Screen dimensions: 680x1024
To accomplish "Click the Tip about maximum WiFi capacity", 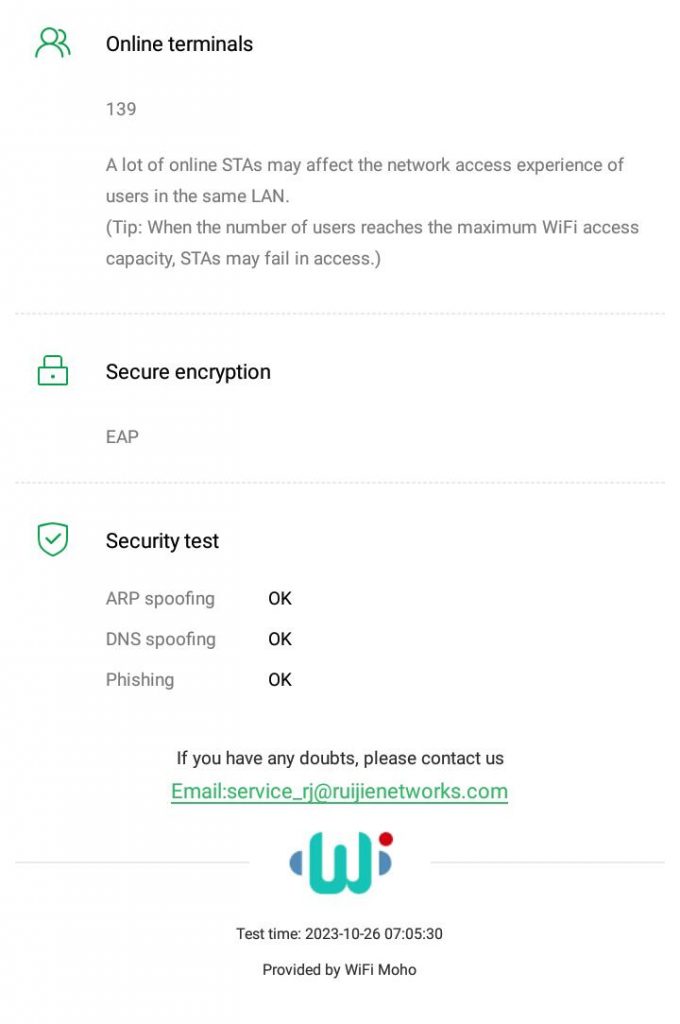I will coord(372,242).
